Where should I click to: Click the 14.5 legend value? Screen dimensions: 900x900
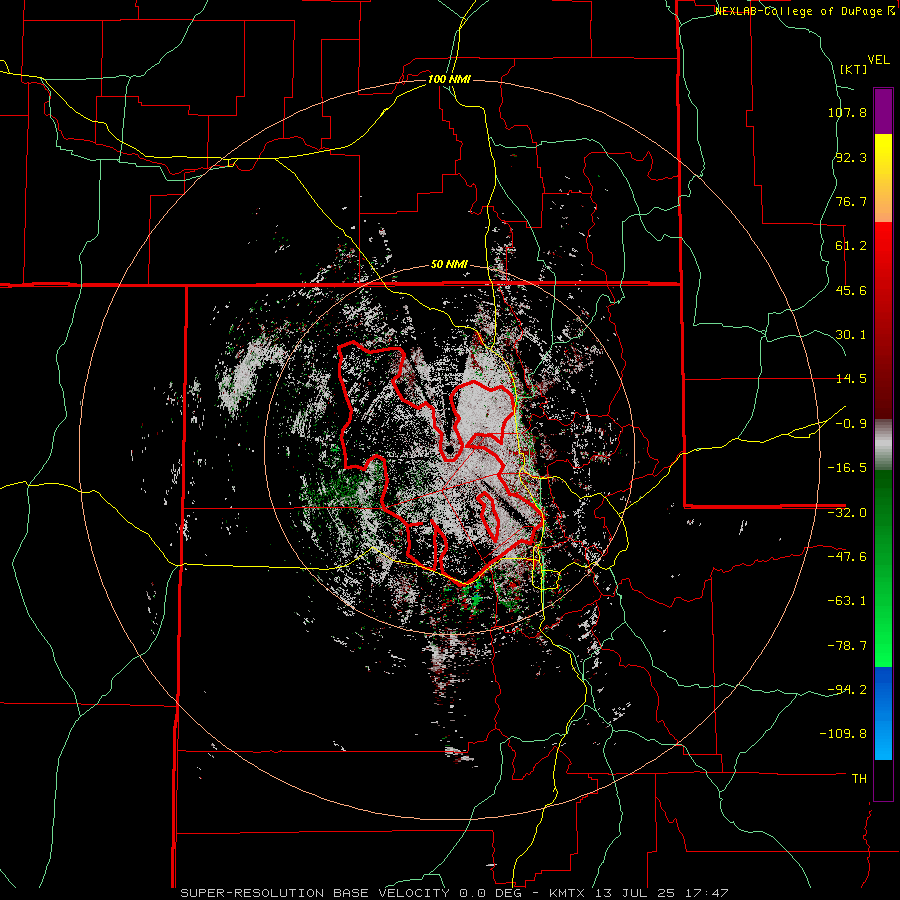pyautogui.click(x=851, y=379)
